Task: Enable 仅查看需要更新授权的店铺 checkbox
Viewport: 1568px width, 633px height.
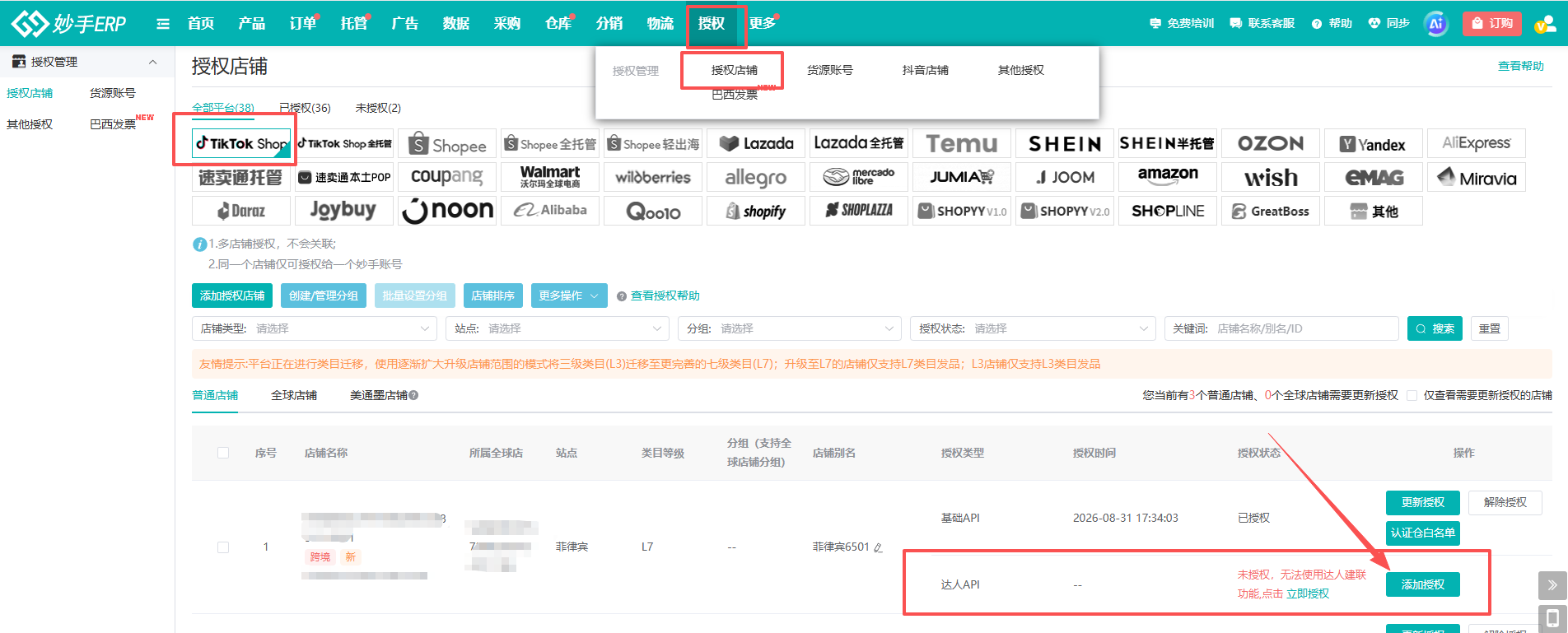Action: coord(1412,395)
